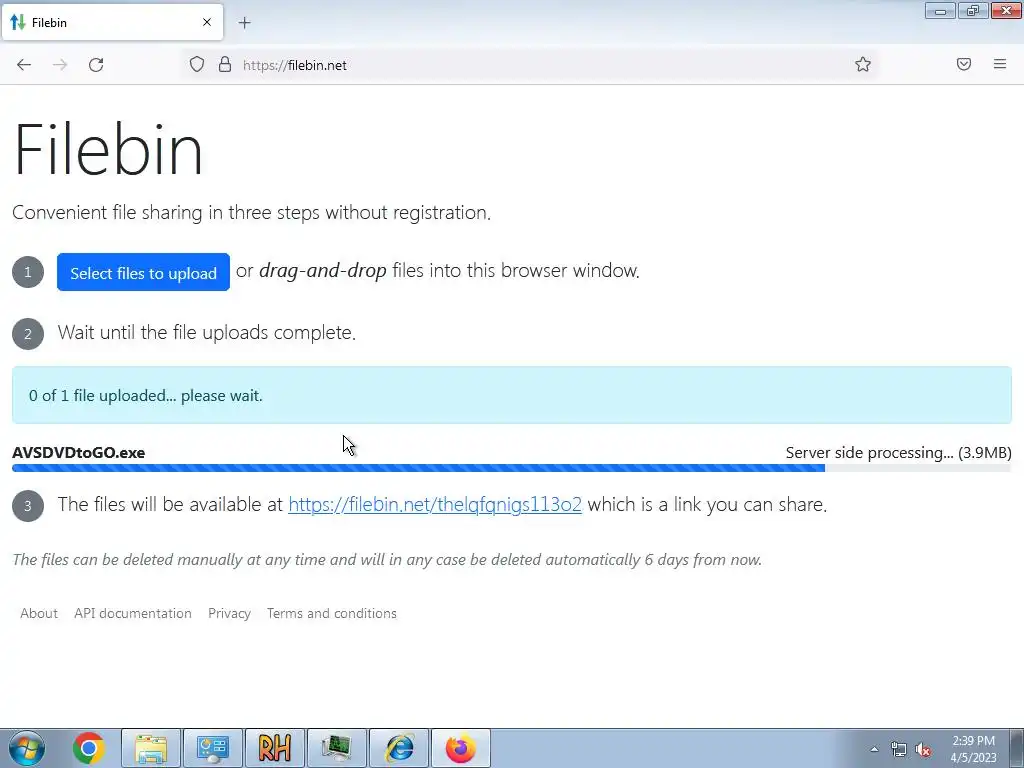1024x768 pixels.
Task: Select the Filebin browser tab
Action: pos(112,22)
